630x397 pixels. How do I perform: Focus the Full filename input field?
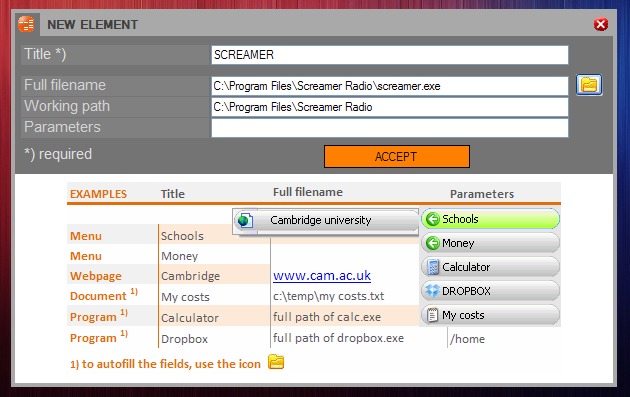point(390,86)
